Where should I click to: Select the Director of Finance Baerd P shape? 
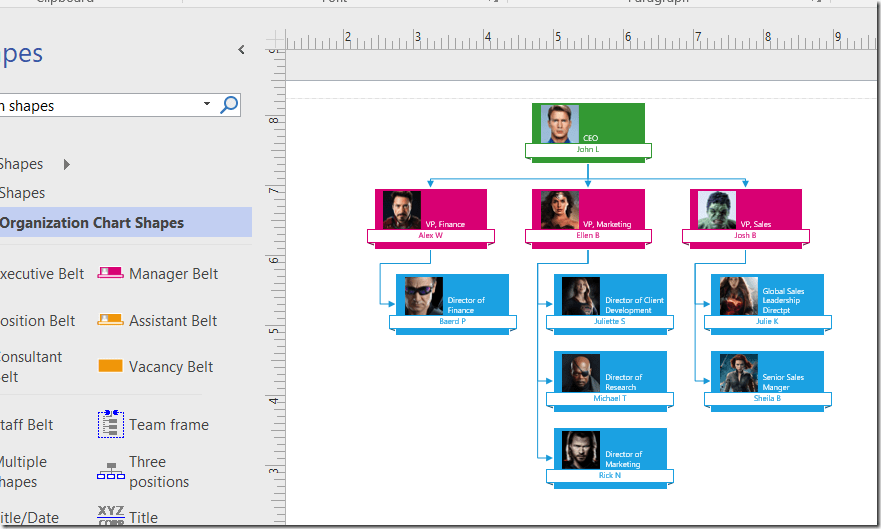[452, 304]
